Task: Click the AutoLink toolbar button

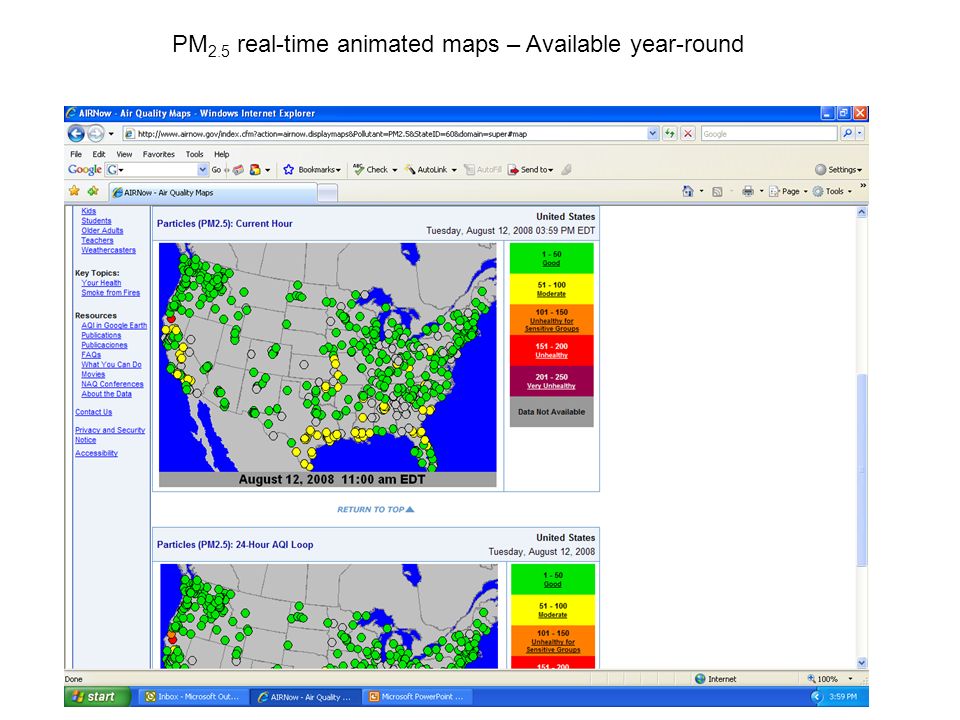Action: click(431, 170)
